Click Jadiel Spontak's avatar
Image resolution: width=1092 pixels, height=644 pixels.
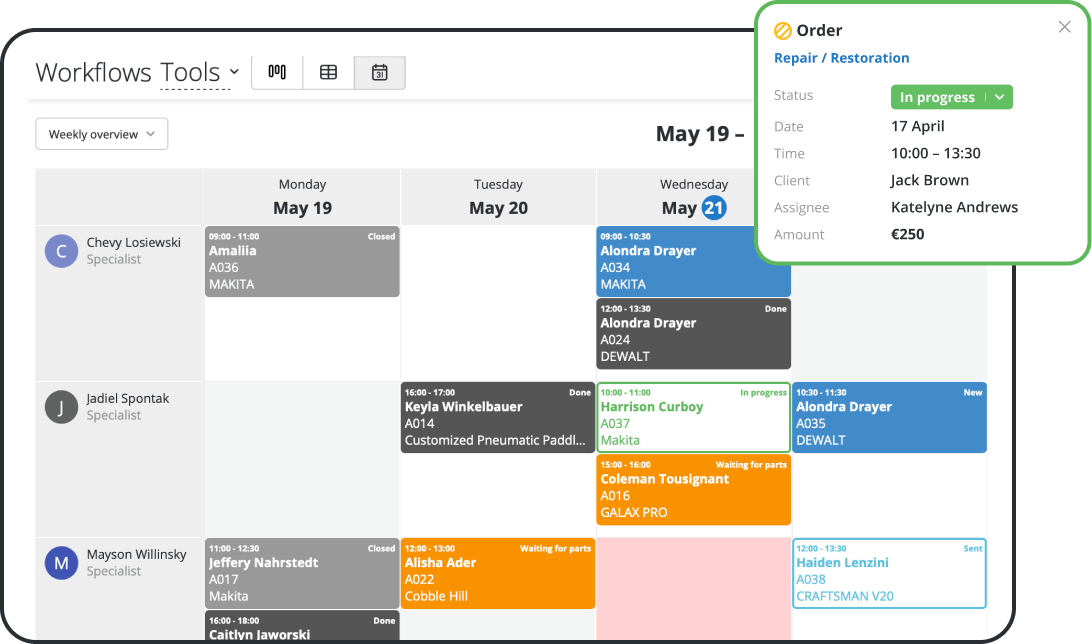coord(61,407)
